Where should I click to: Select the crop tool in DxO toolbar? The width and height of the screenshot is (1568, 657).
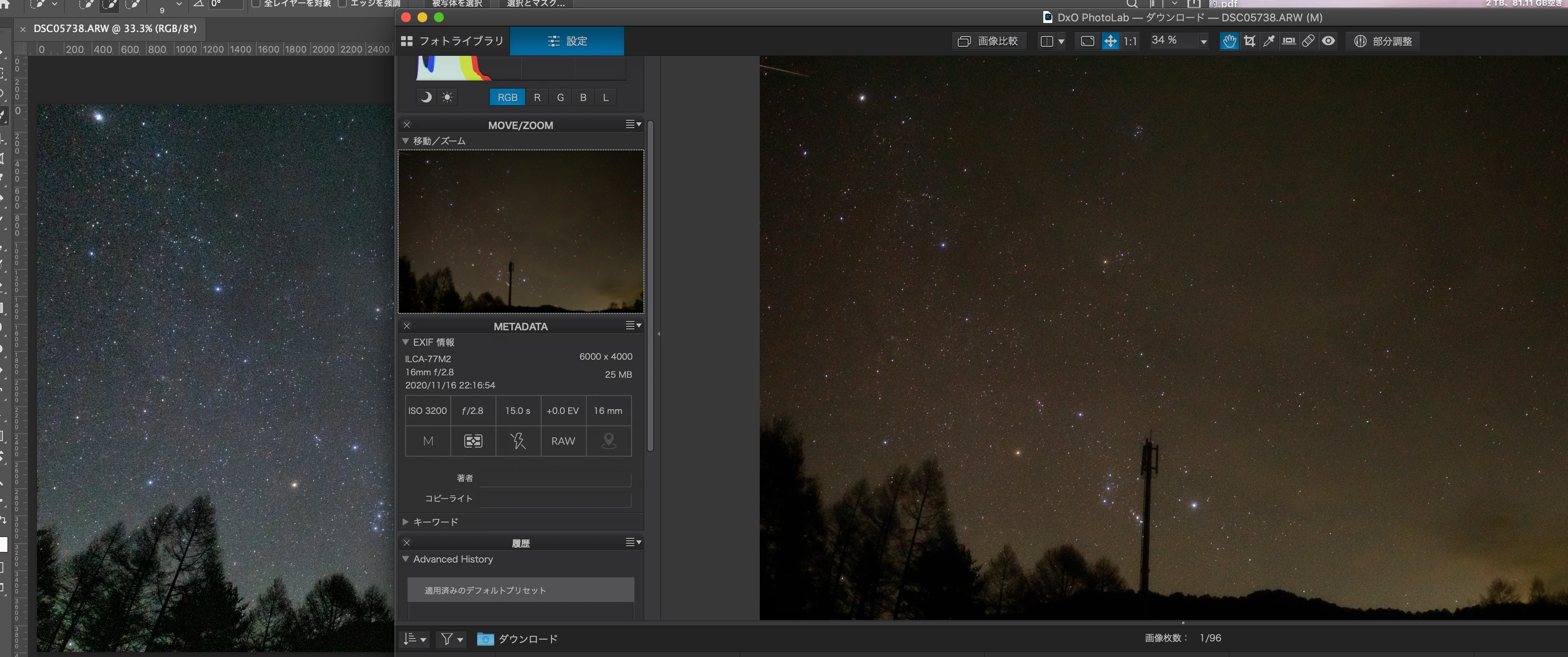tap(1250, 41)
